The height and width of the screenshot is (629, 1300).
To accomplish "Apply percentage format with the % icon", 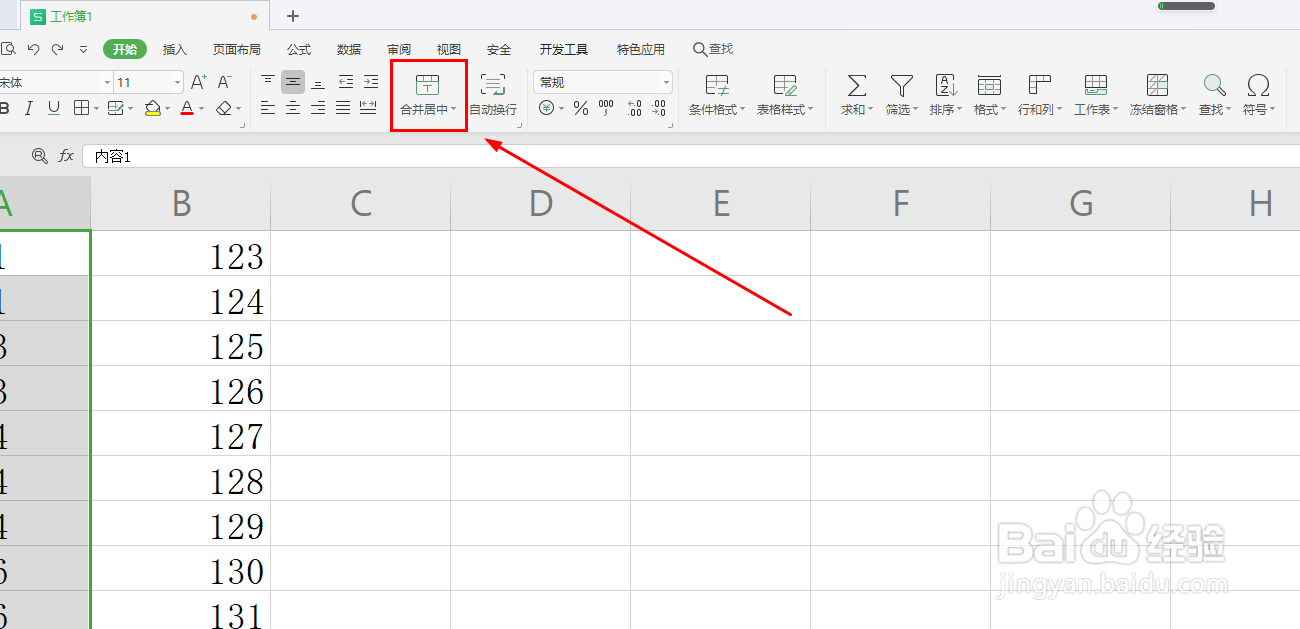I will coord(580,109).
